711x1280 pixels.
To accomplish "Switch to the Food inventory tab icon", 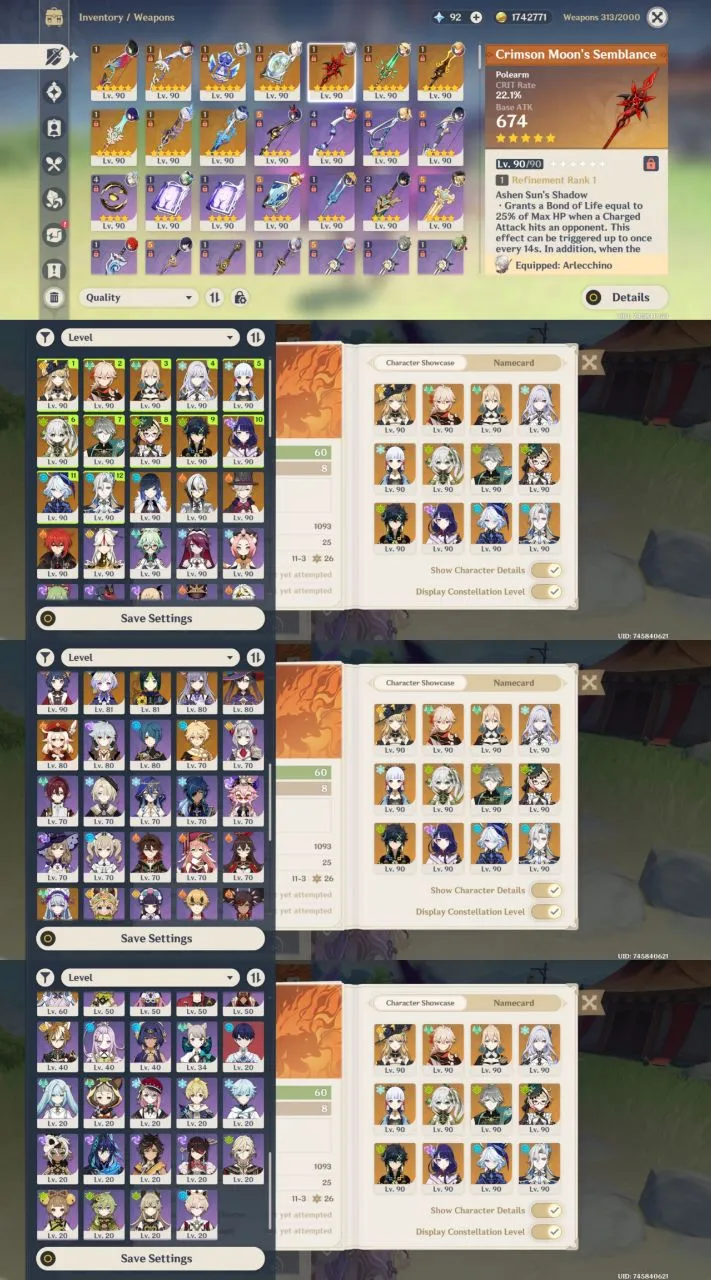I will point(54,164).
